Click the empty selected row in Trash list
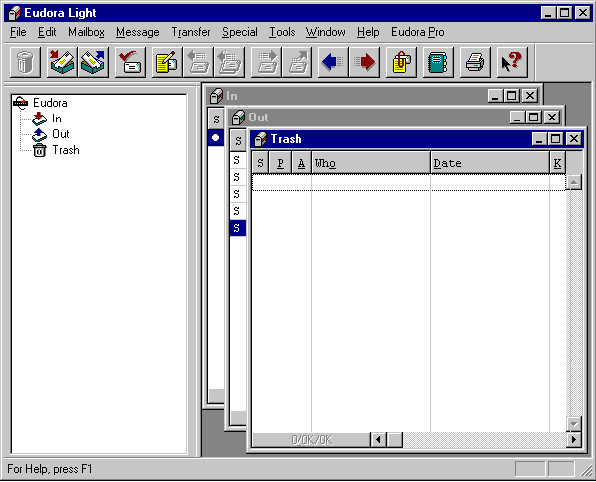This screenshot has width=596, height=482. coord(409,182)
